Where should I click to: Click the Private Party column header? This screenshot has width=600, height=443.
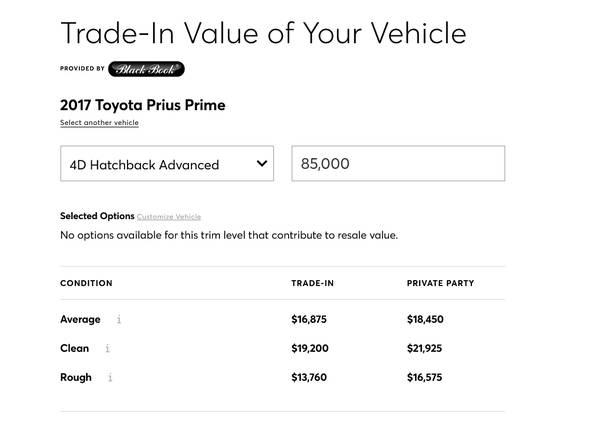pyautogui.click(x=440, y=283)
